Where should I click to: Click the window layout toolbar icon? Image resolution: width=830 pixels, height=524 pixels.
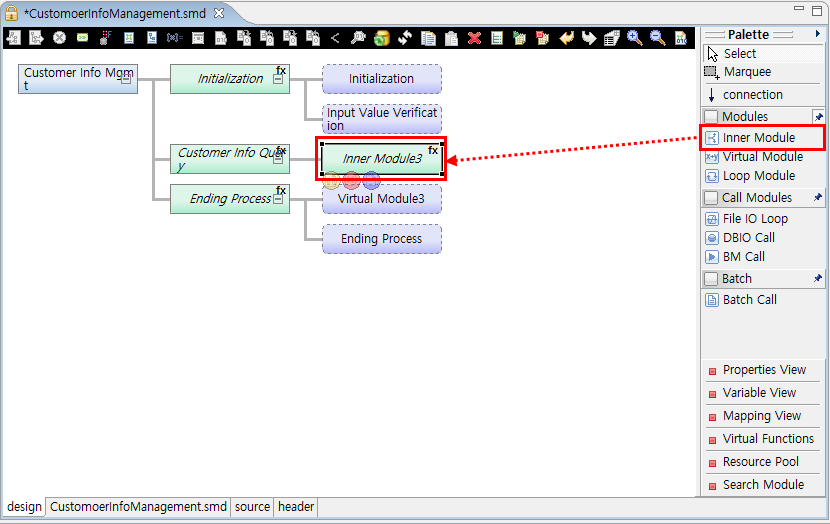pyautogui.click(x=198, y=38)
